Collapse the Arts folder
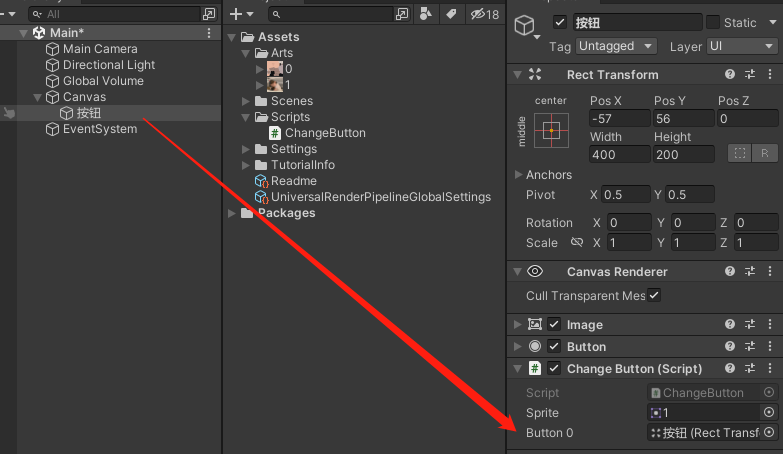The height and width of the screenshot is (454, 783). (x=246, y=53)
